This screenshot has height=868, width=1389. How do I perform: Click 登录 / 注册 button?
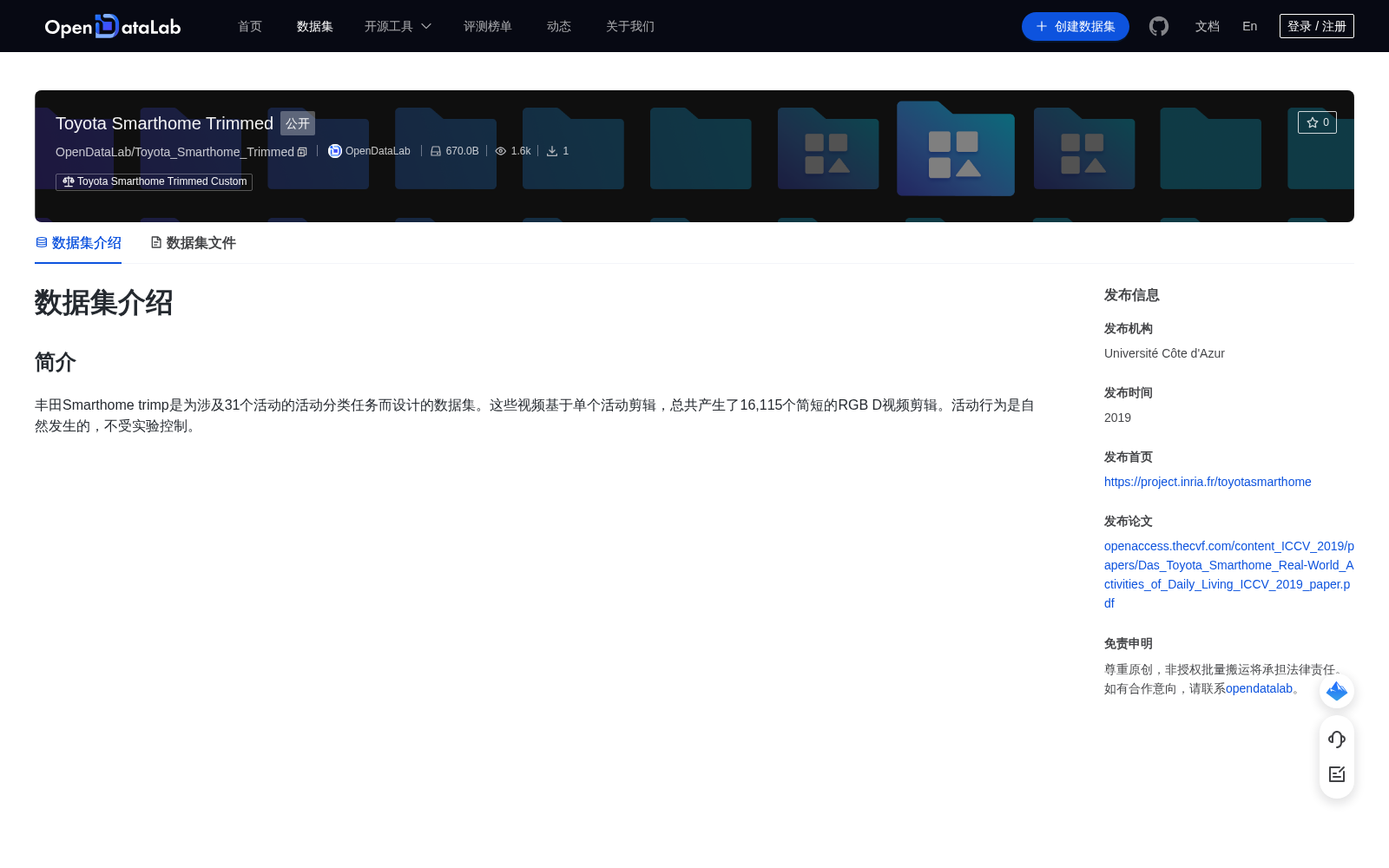(x=1317, y=26)
